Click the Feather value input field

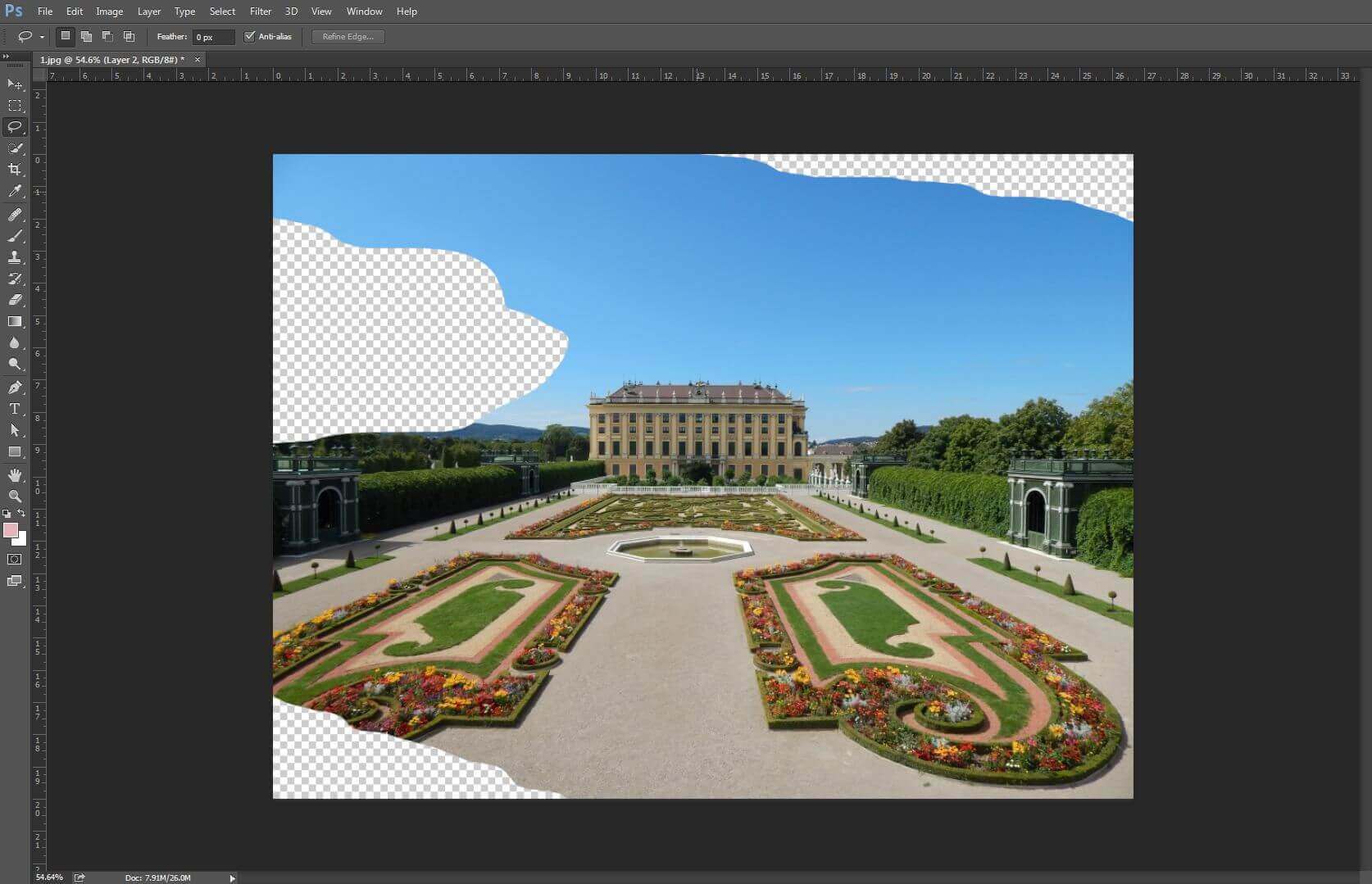(212, 37)
